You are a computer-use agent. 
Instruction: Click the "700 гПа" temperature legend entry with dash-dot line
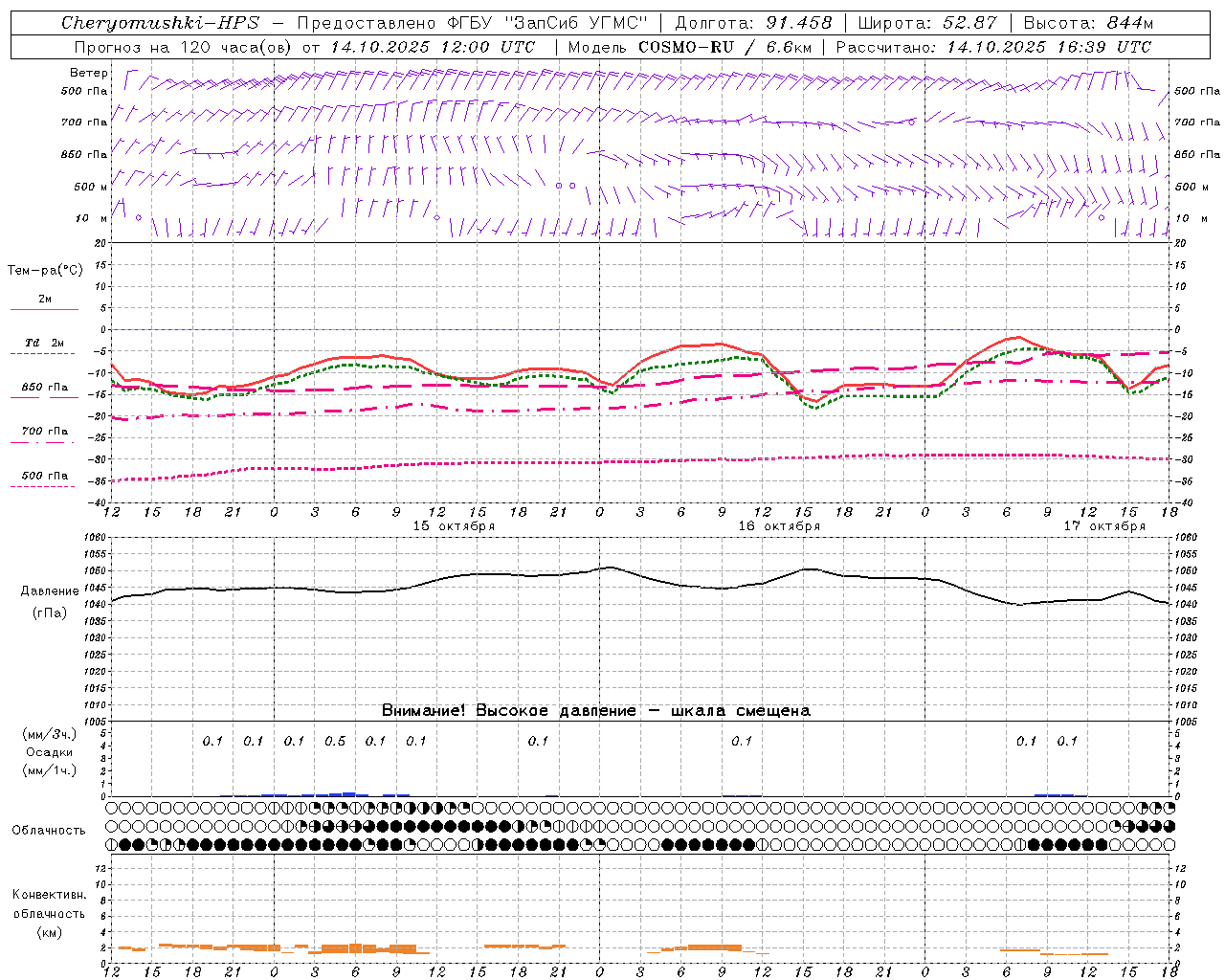(45, 432)
